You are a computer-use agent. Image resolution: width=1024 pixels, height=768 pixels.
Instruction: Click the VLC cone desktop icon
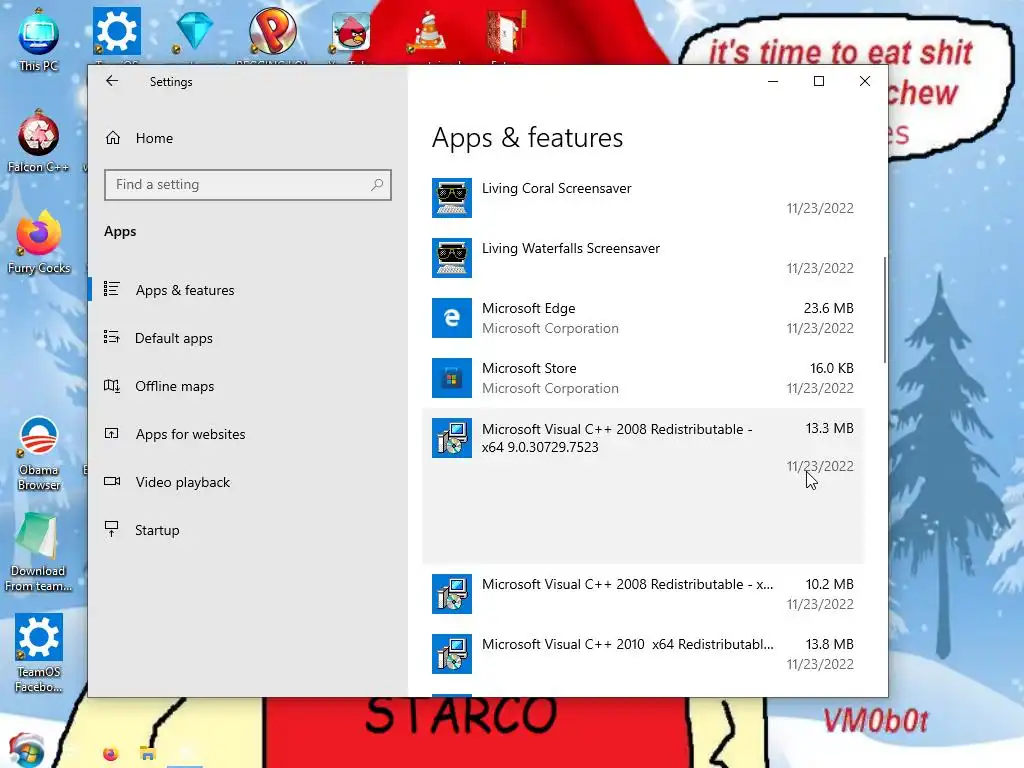coord(428,31)
